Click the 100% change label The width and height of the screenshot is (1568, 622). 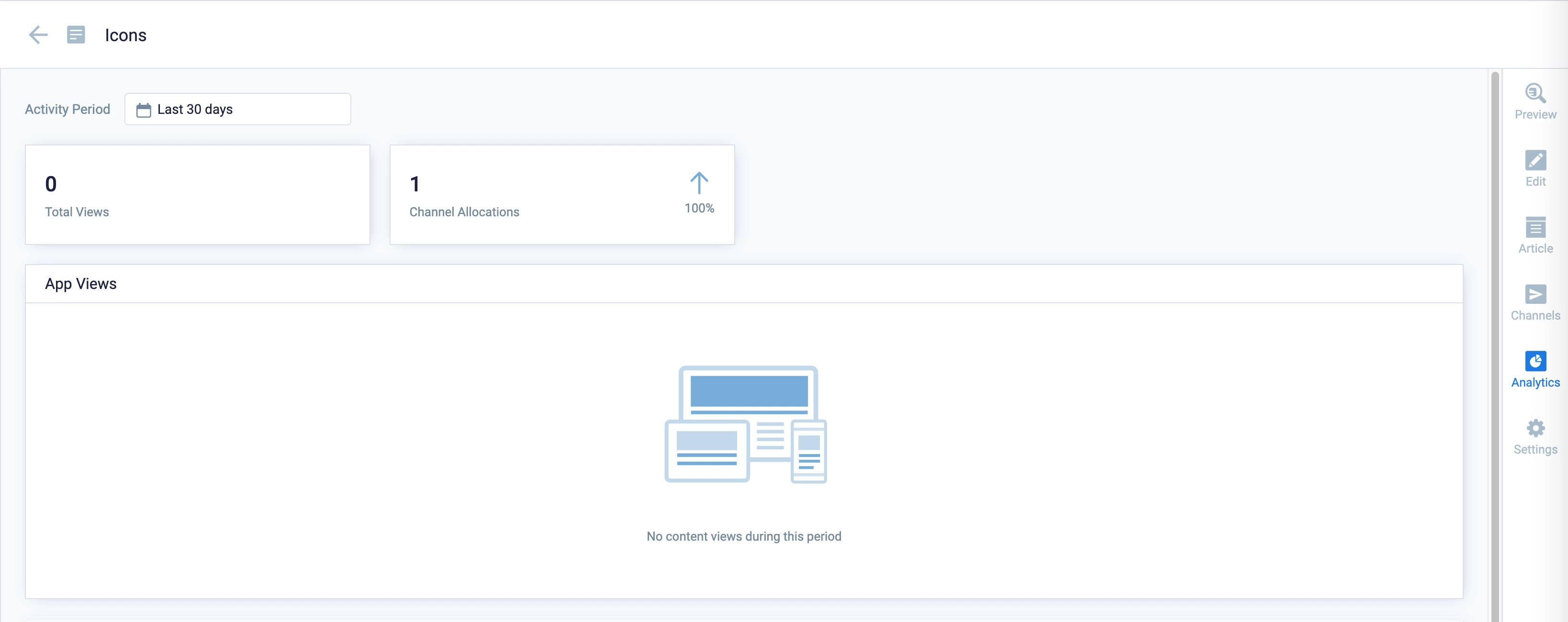coord(699,208)
